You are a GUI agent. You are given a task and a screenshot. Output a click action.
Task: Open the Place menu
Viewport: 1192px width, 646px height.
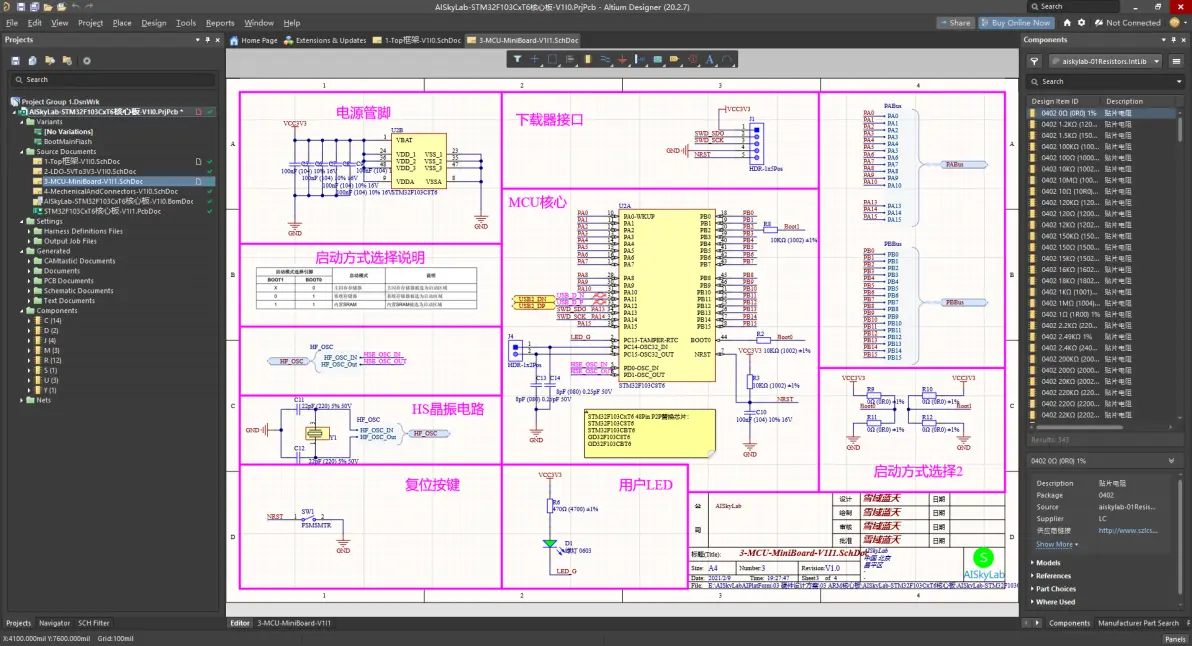pyautogui.click(x=122, y=23)
